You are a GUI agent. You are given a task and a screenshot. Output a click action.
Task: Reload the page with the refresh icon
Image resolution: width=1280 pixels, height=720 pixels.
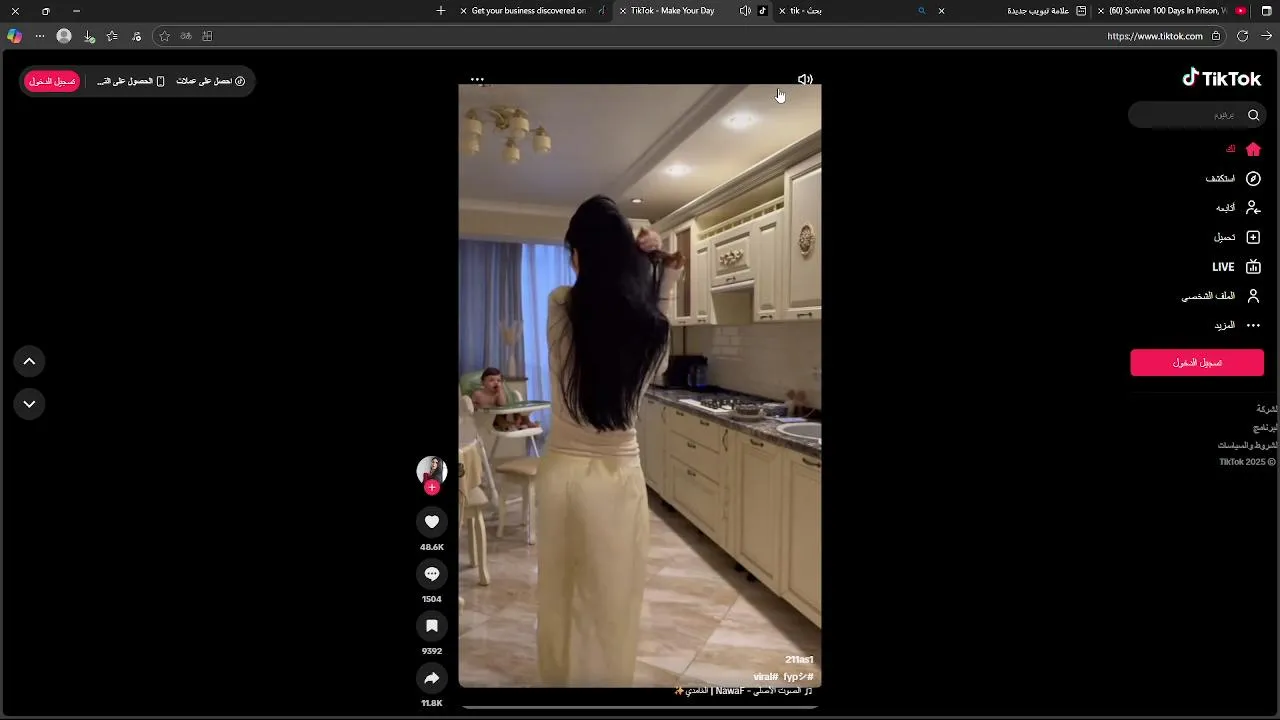point(1242,36)
